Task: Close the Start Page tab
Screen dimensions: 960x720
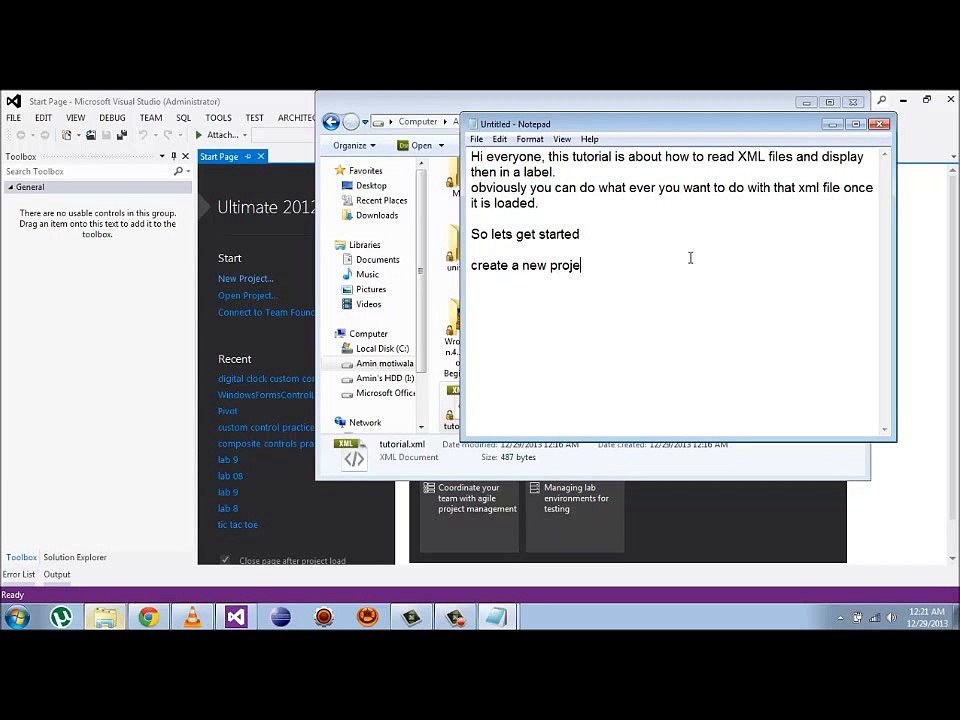Action: point(261,157)
